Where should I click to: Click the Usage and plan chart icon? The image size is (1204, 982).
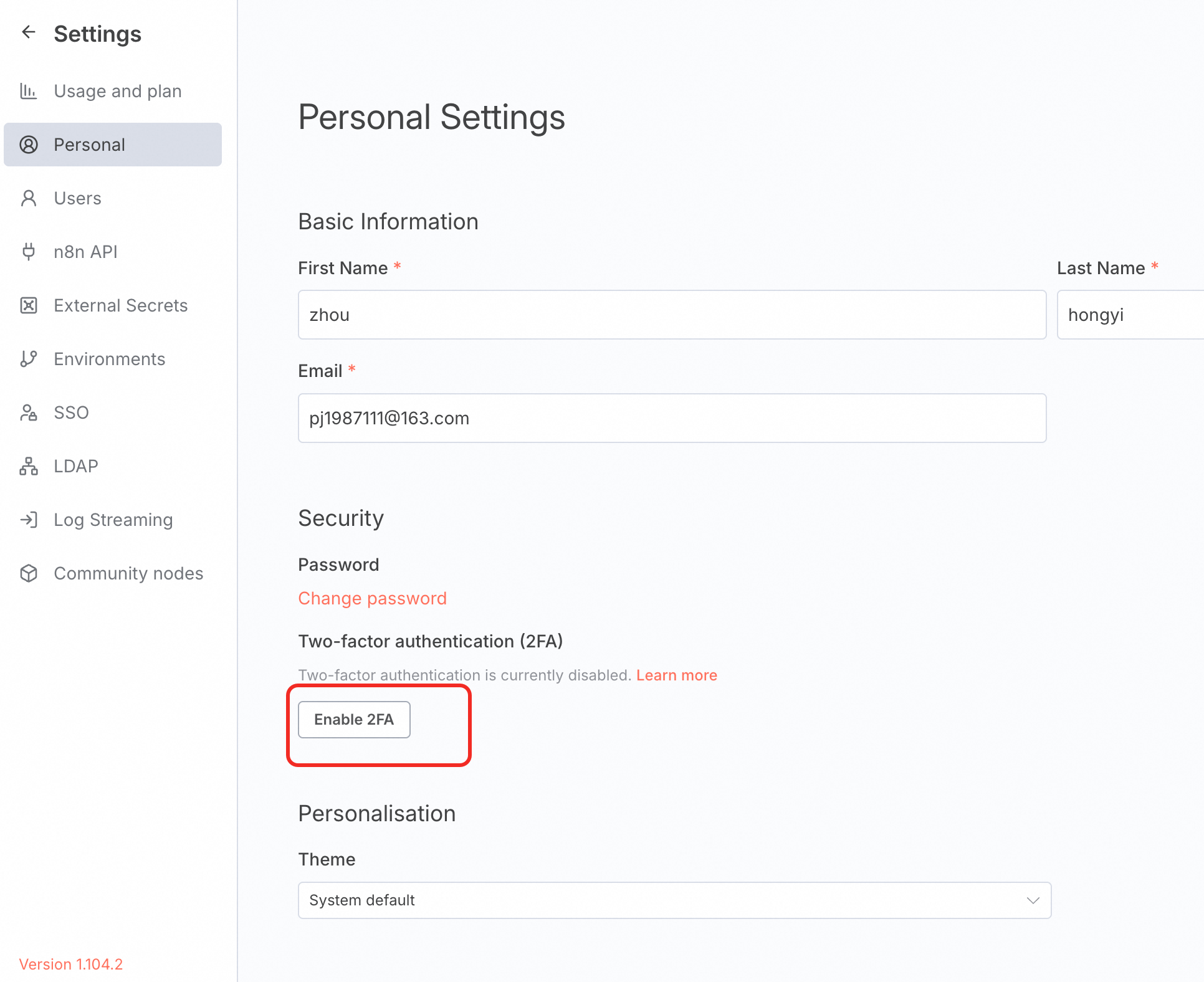pos(29,92)
